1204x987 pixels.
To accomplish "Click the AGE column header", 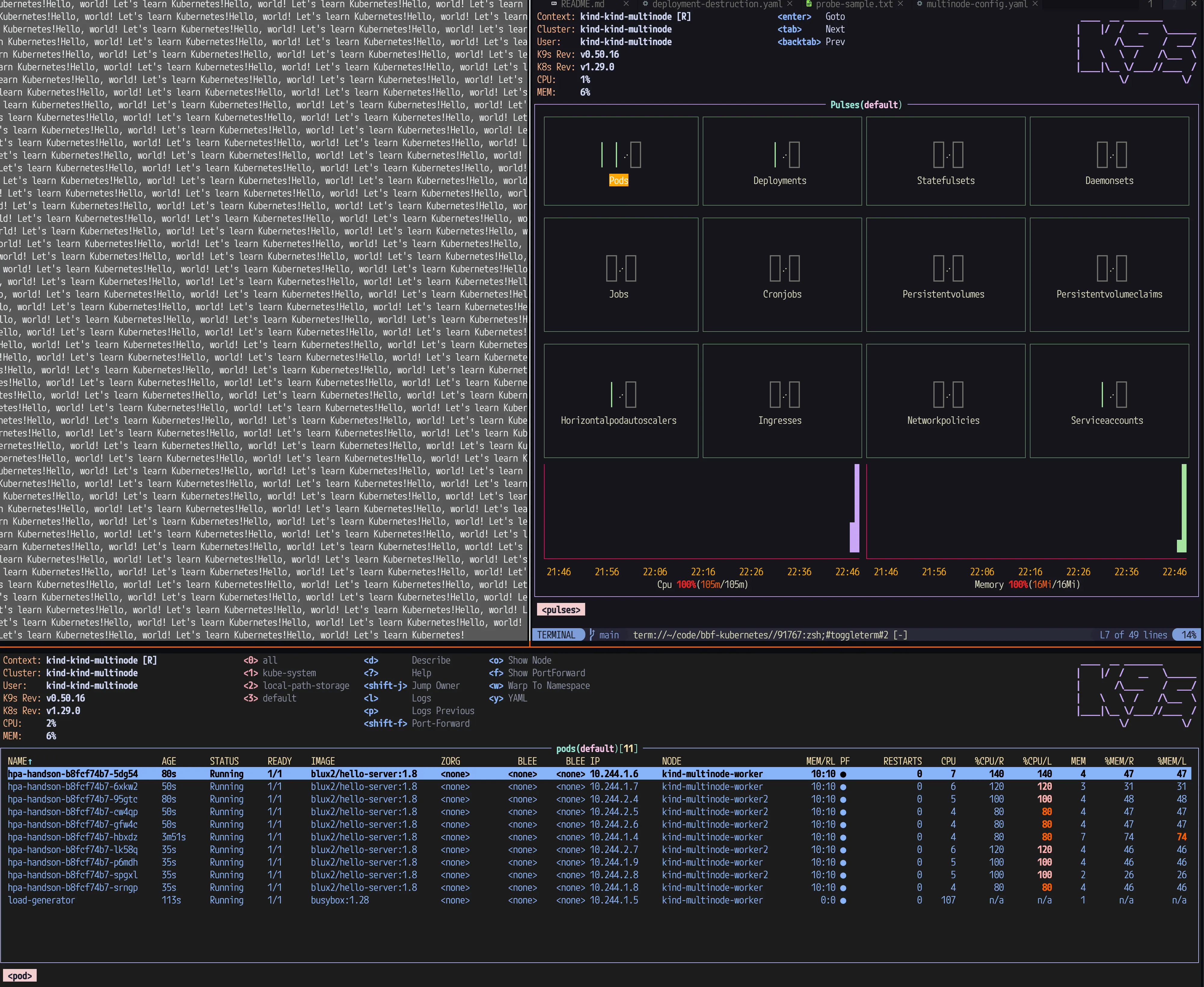I will pos(169,761).
